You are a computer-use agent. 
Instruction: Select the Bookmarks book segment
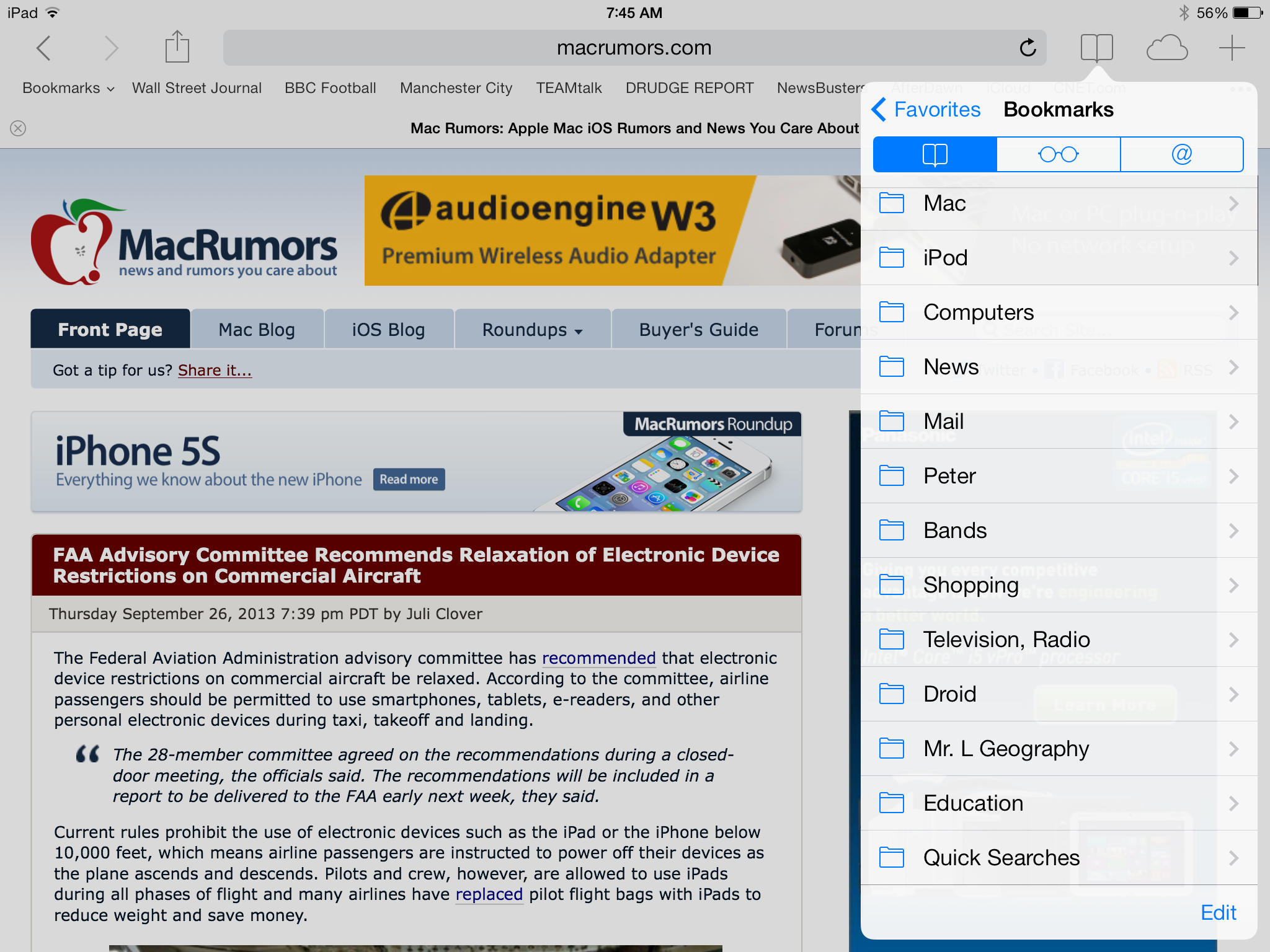coord(935,154)
